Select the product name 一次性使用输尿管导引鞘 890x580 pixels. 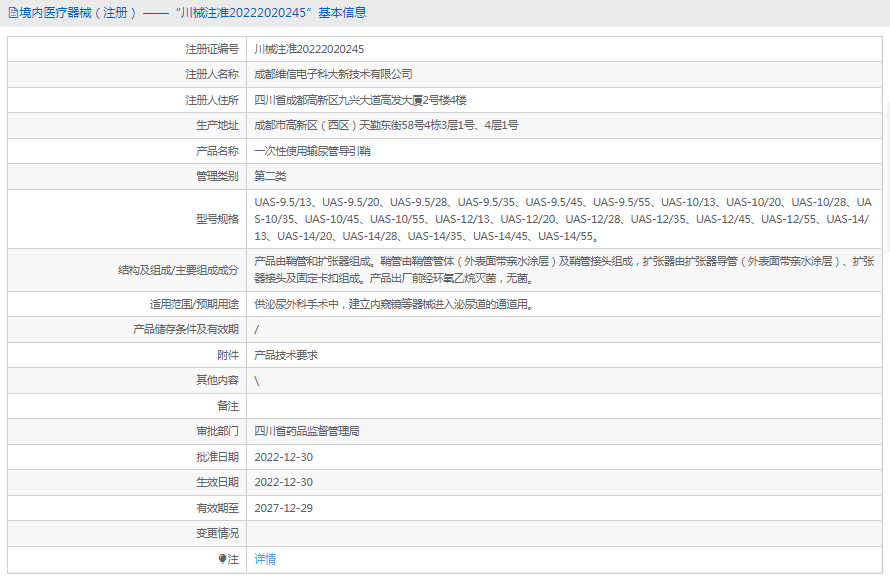(x=312, y=151)
